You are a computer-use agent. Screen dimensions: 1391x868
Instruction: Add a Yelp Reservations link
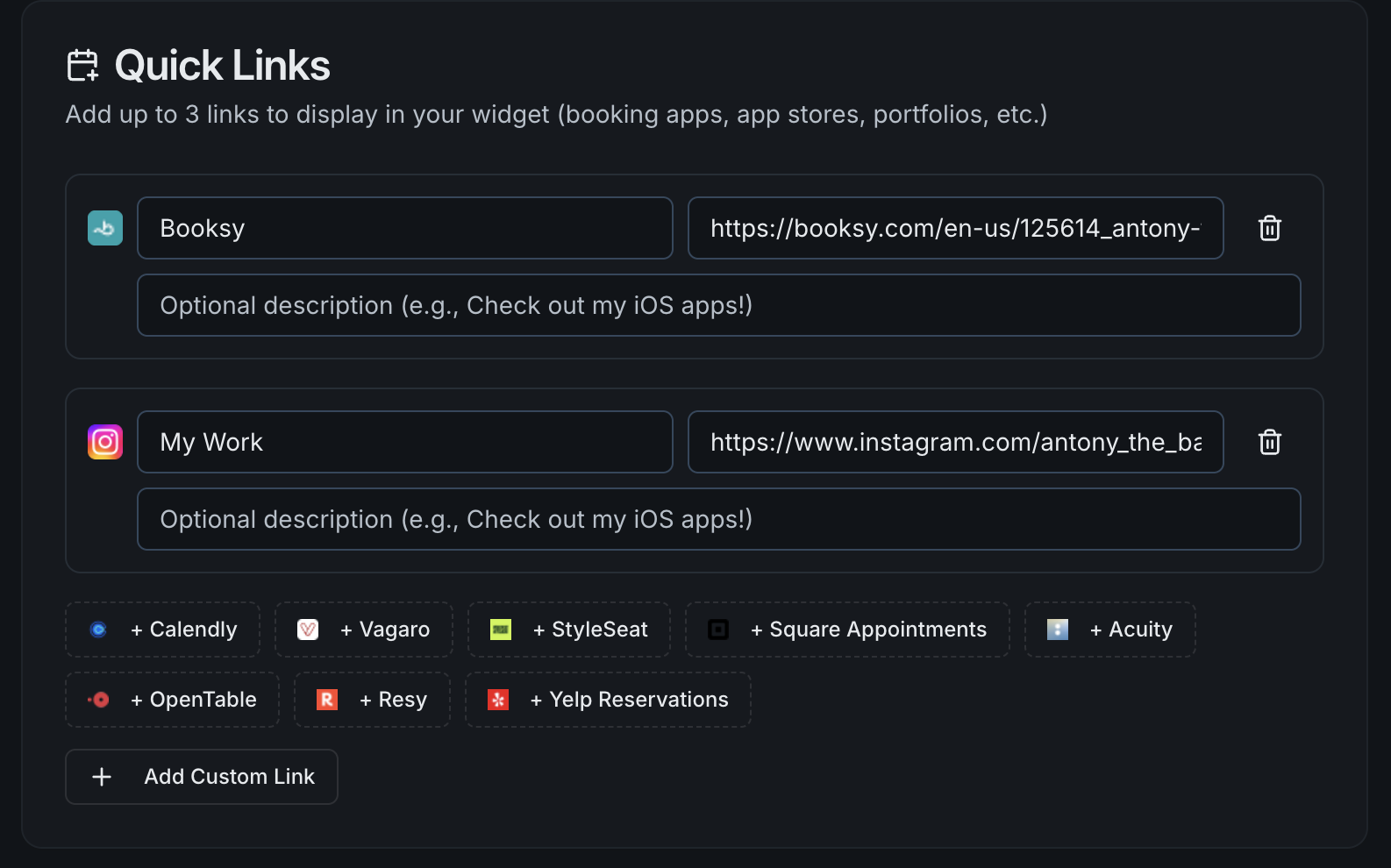[x=609, y=700]
